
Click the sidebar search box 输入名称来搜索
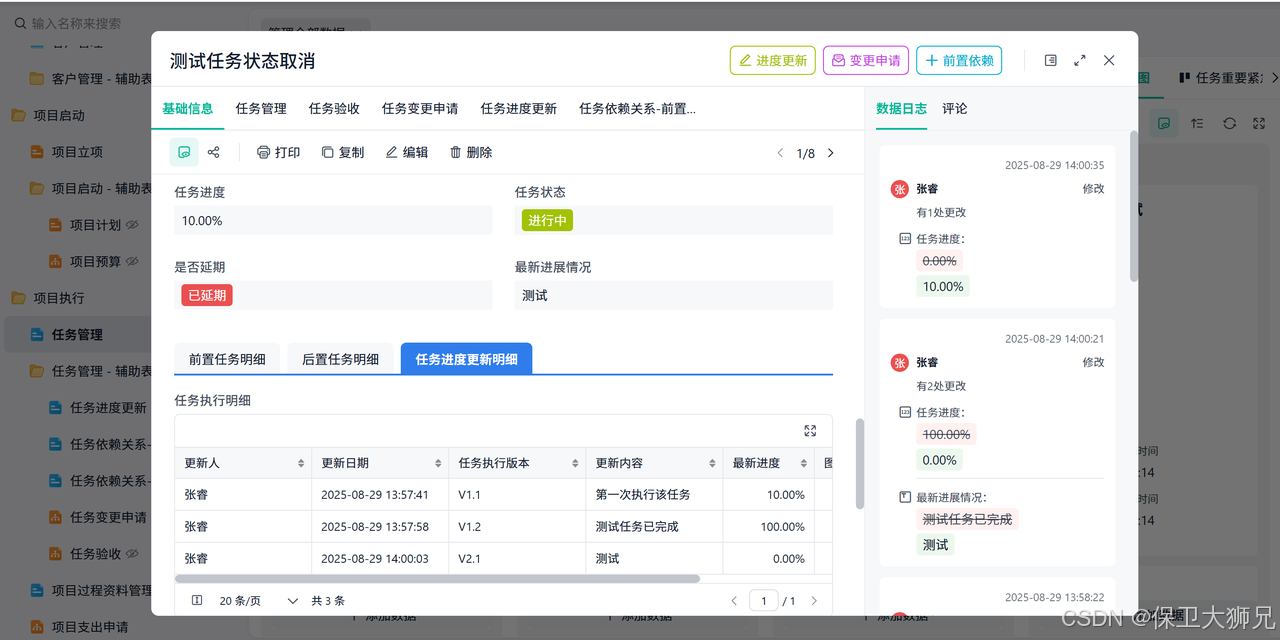pos(76,23)
